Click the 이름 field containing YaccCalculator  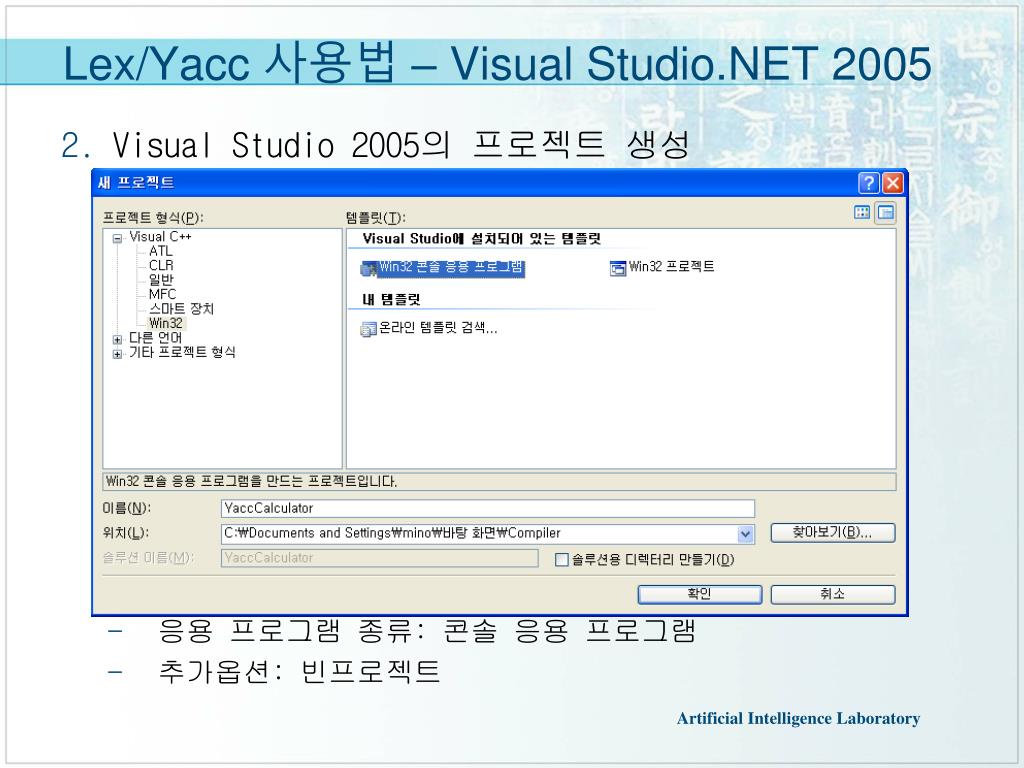(488, 508)
